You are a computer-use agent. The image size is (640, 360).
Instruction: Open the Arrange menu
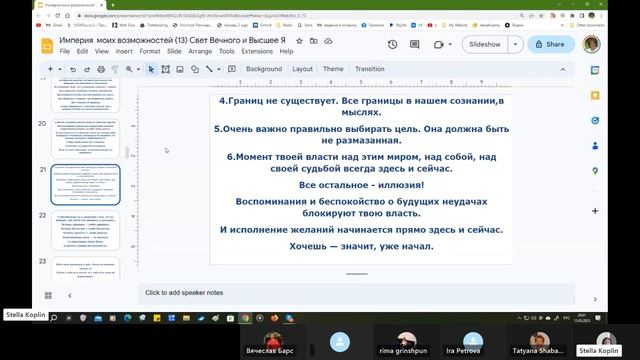[200, 51]
